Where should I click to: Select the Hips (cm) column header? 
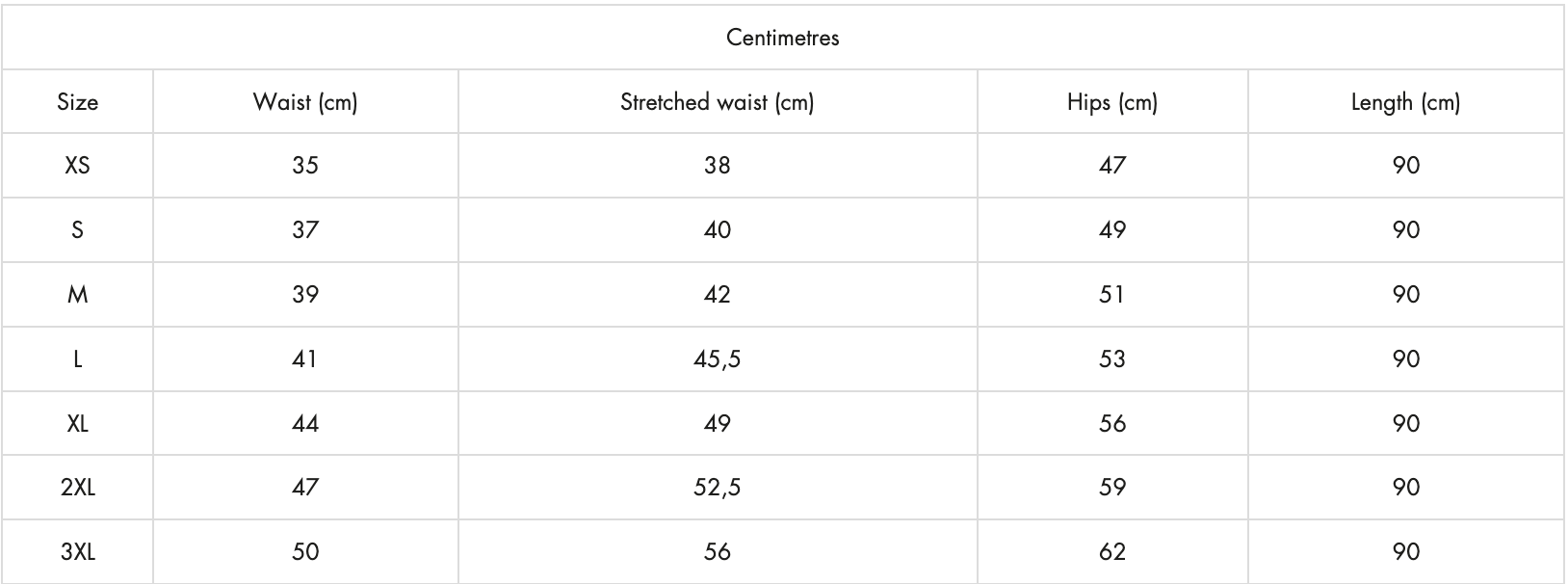[1112, 102]
